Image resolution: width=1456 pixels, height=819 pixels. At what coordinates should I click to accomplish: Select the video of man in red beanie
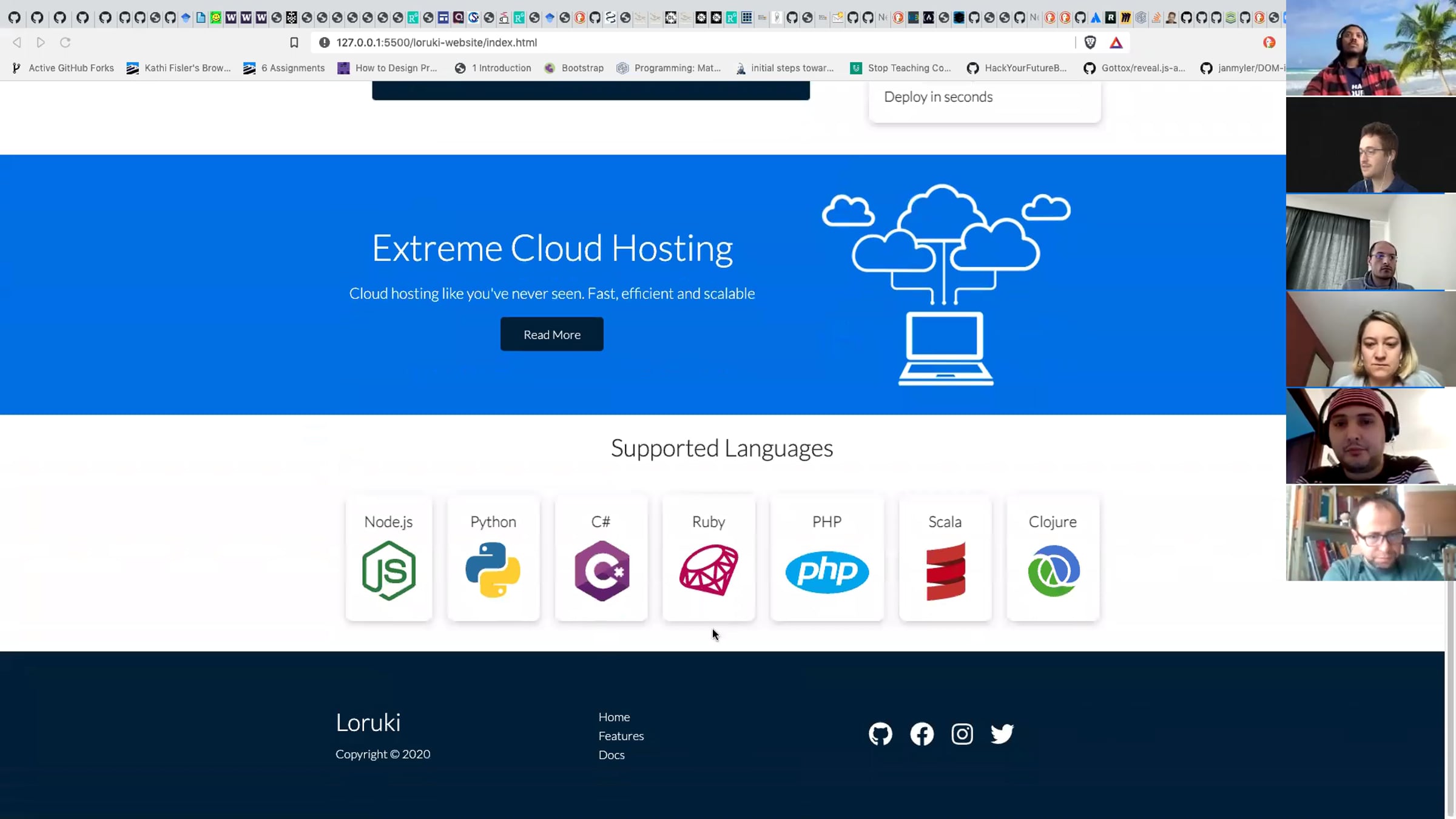pos(1371,436)
